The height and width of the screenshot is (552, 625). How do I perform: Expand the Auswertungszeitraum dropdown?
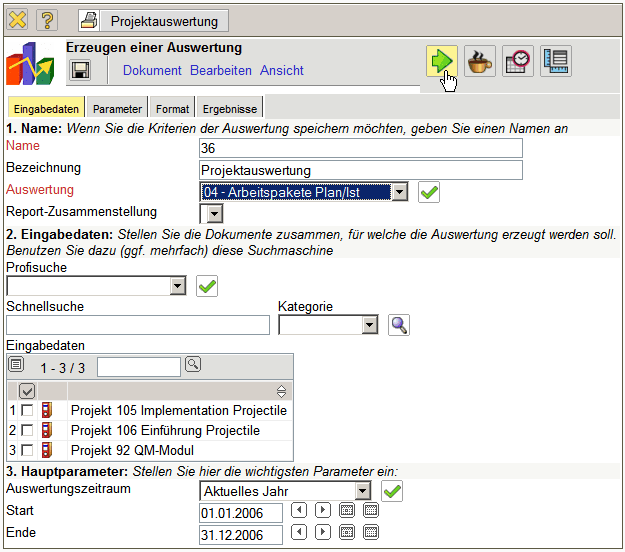point(362,491)
